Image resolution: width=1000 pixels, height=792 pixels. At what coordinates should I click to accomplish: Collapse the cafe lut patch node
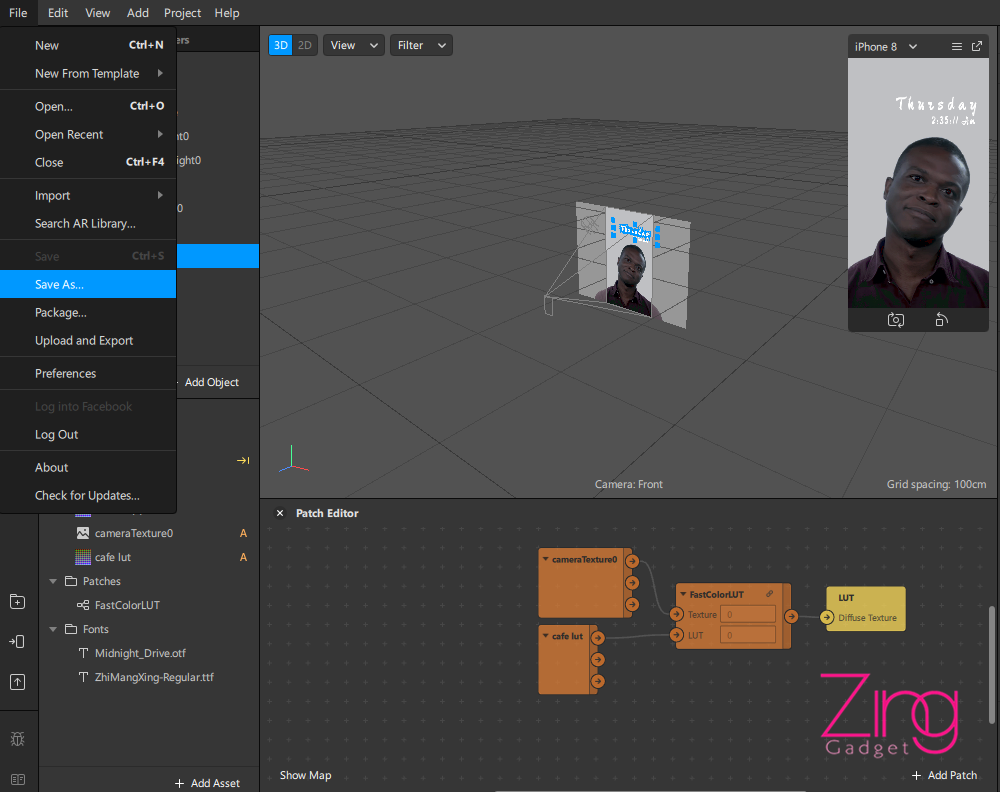546,636
